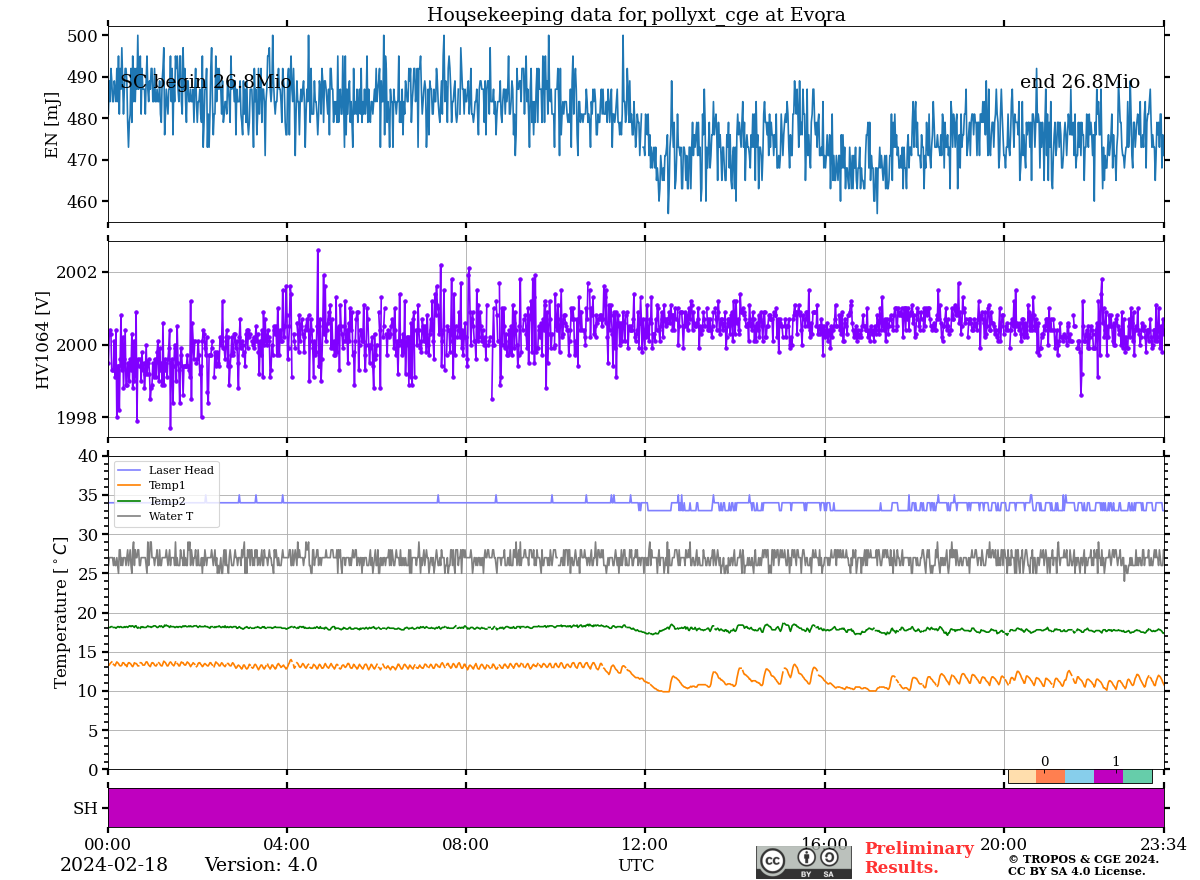Click the magenta SH status bar
Viewport: 1200px width, 880px height.
(635, 808)
